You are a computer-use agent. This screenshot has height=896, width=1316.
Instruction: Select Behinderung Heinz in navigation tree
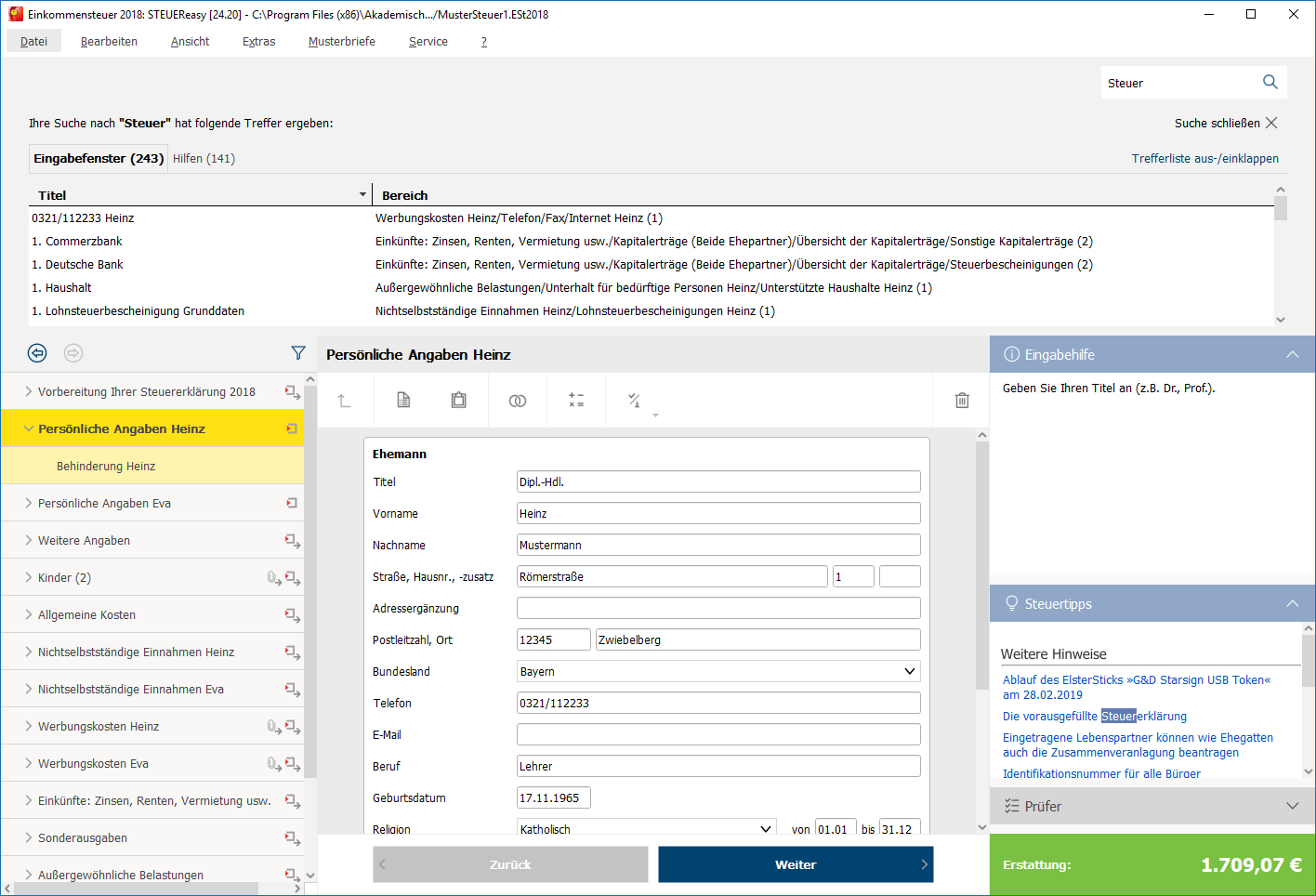(x=106, y=467)
